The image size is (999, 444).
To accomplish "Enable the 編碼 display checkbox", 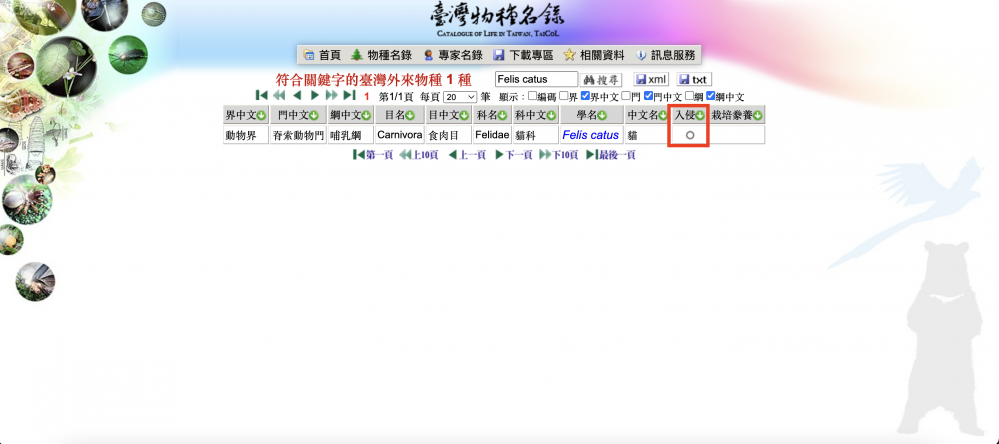I will (x=532, y=96).
